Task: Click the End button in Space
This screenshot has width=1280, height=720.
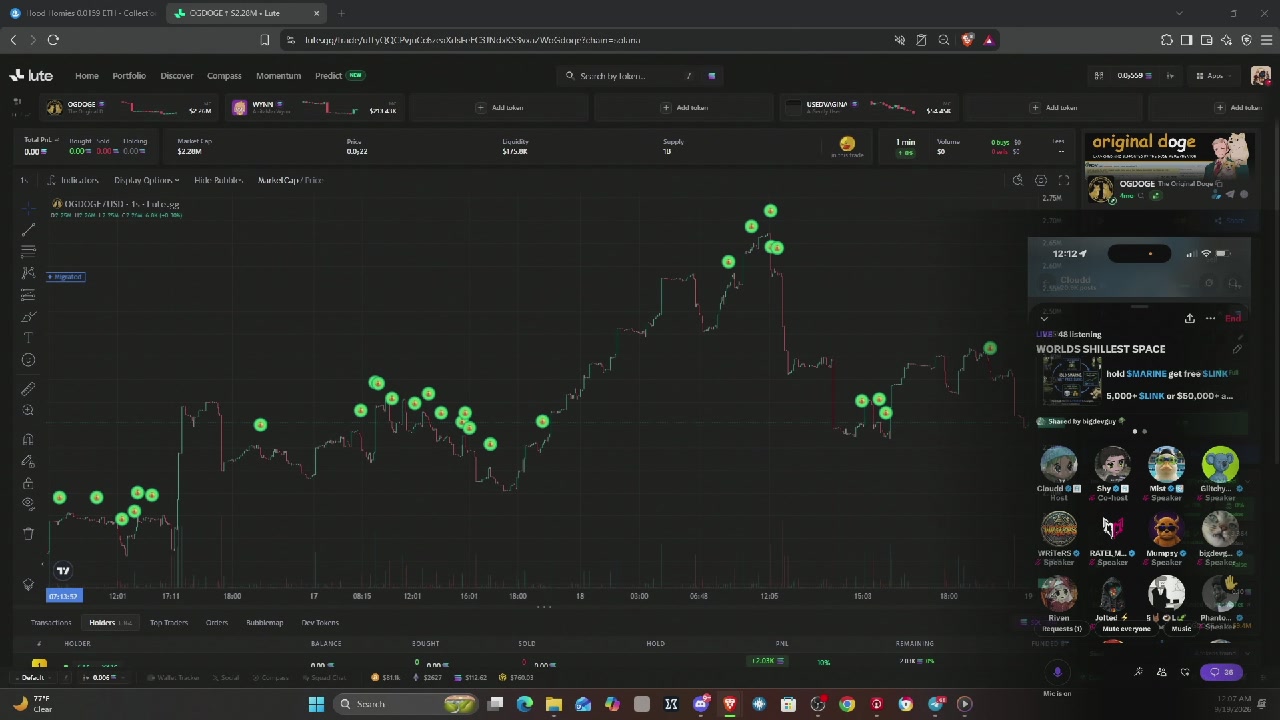Action: pos(1233,319)
